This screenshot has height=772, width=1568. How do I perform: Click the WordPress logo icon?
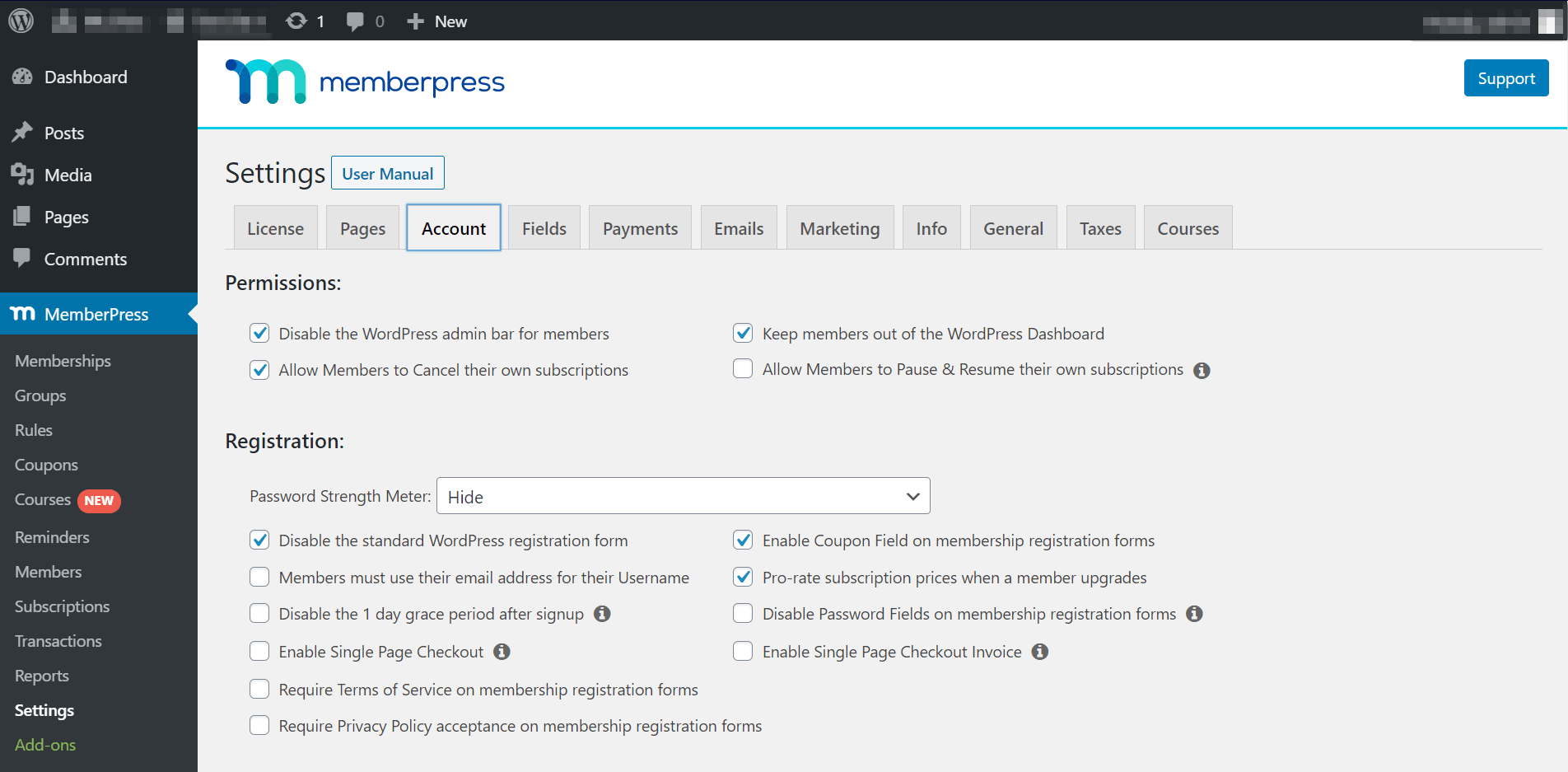click(x=21, y=21)
